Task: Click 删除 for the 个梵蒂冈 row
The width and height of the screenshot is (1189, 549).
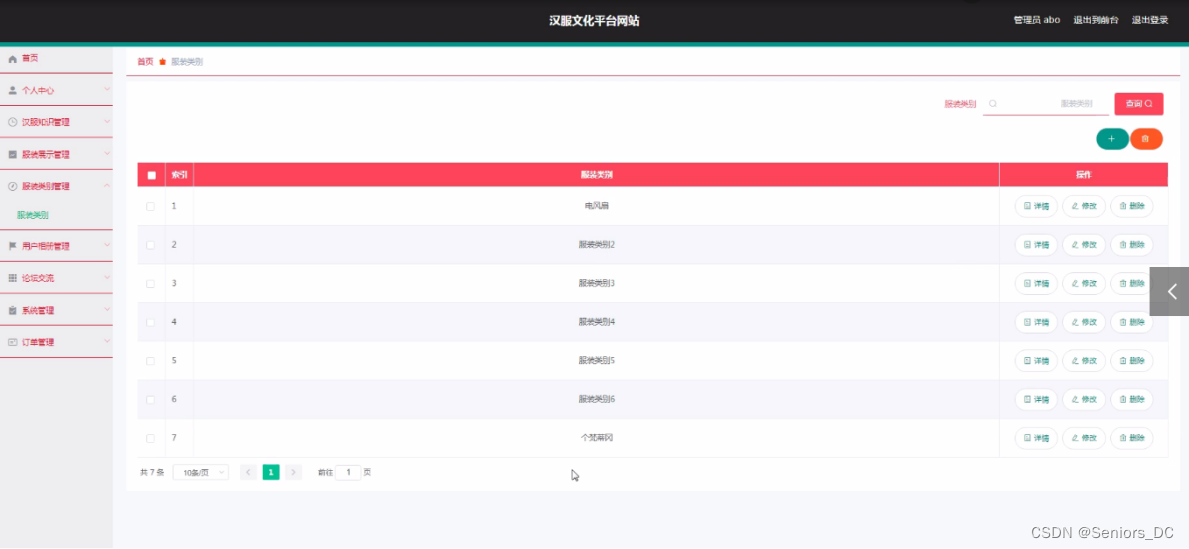Action: point(1131,438)
